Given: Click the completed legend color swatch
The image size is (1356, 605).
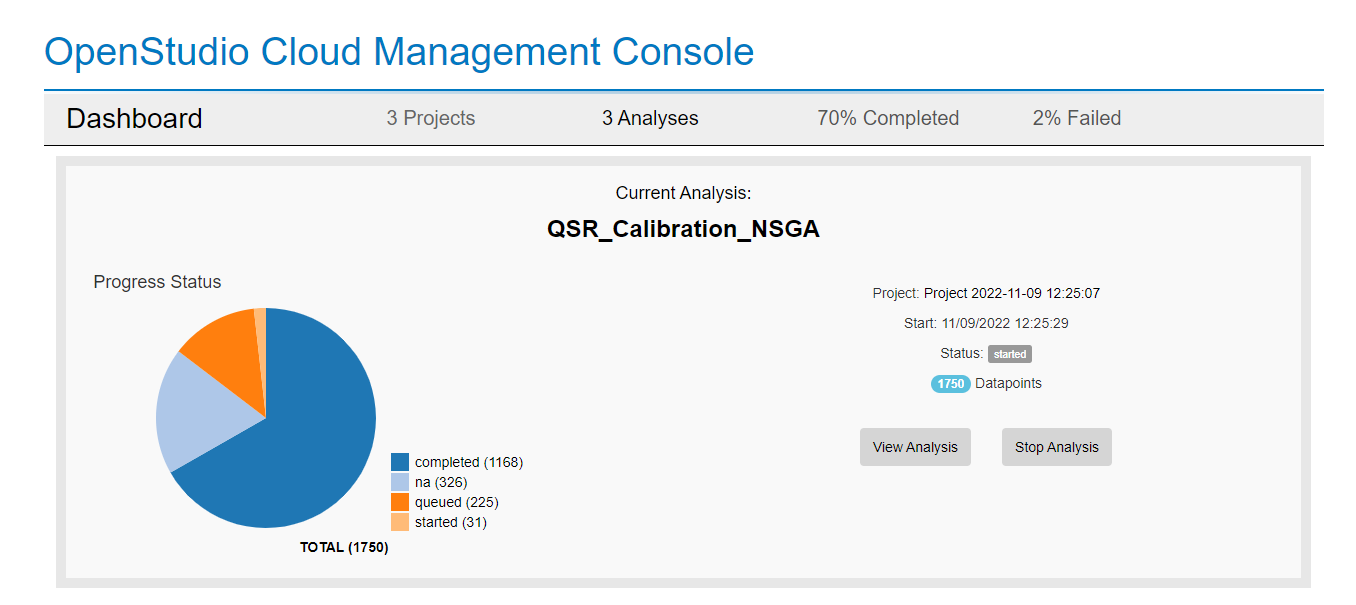Looking at the screenshot, I should [x=400, y=462].
